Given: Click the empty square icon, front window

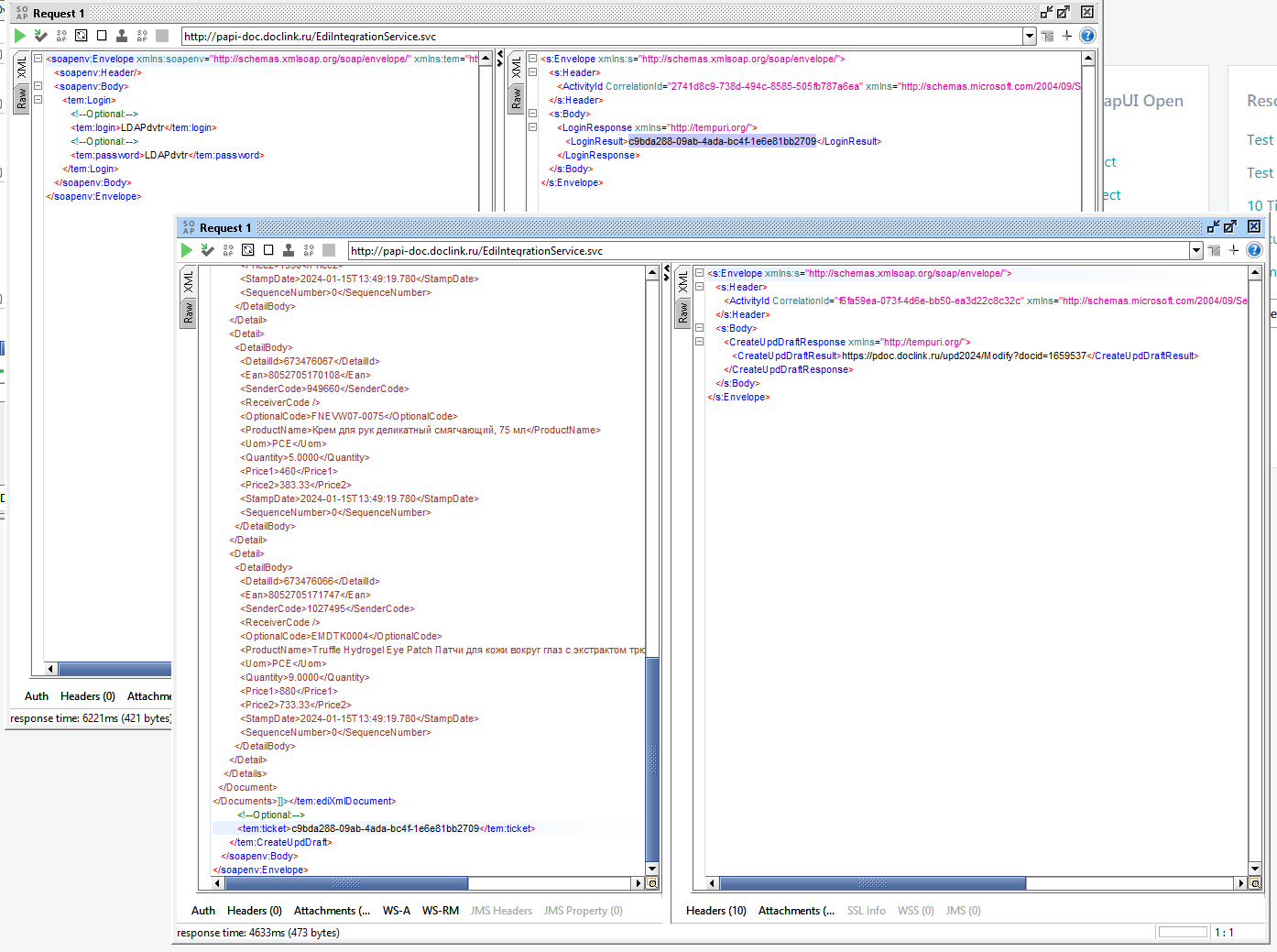Looking at the screenshot, I should pos(268,250).
